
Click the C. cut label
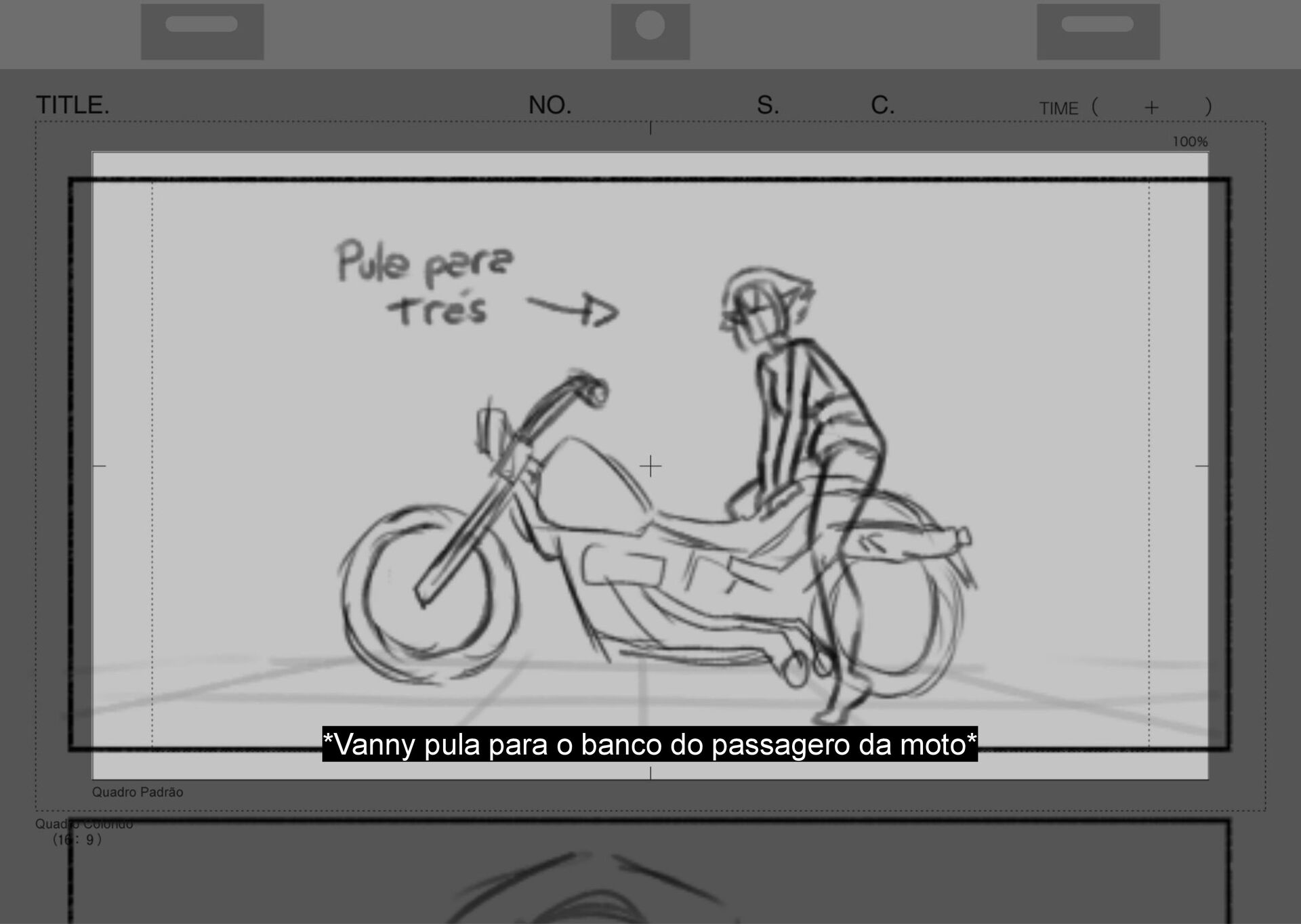point(882,105)
